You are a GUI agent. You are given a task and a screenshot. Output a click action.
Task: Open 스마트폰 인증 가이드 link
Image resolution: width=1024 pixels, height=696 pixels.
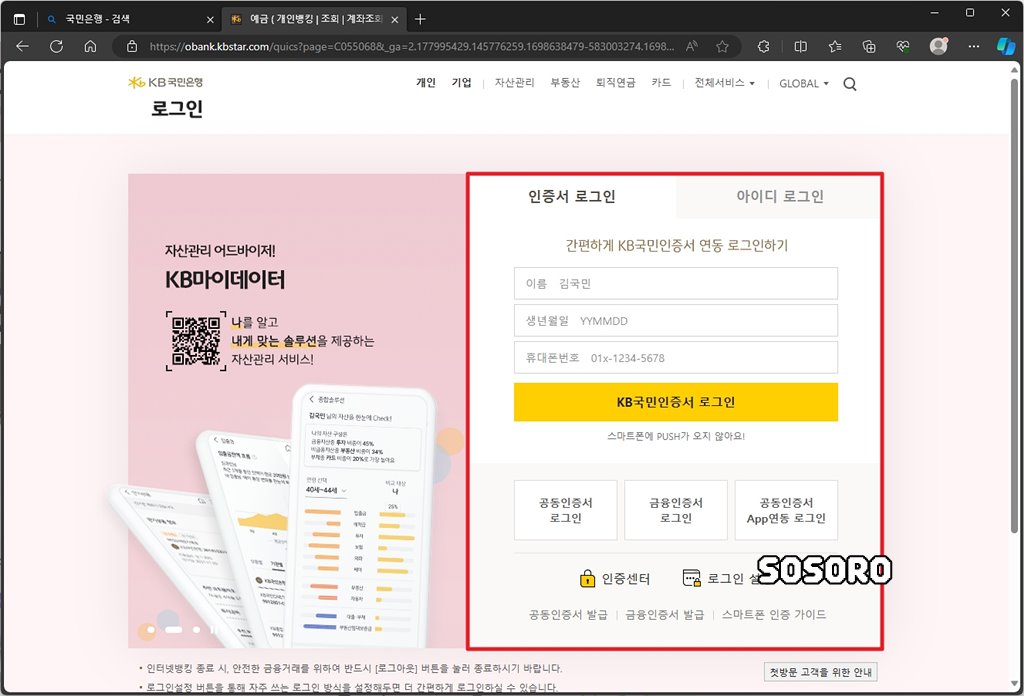coord(774,614)
